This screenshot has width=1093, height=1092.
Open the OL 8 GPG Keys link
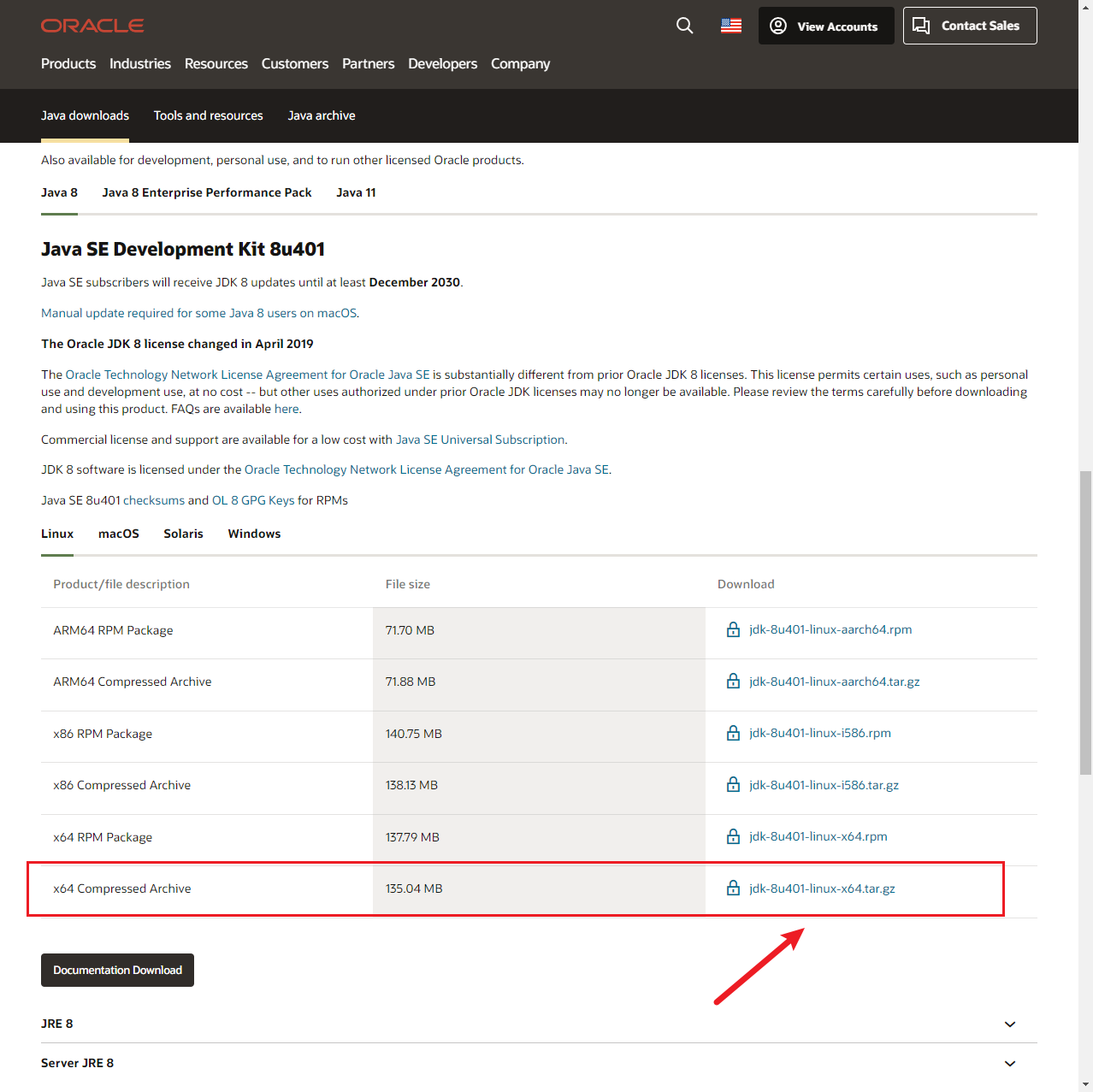click(x=253, y=500)
